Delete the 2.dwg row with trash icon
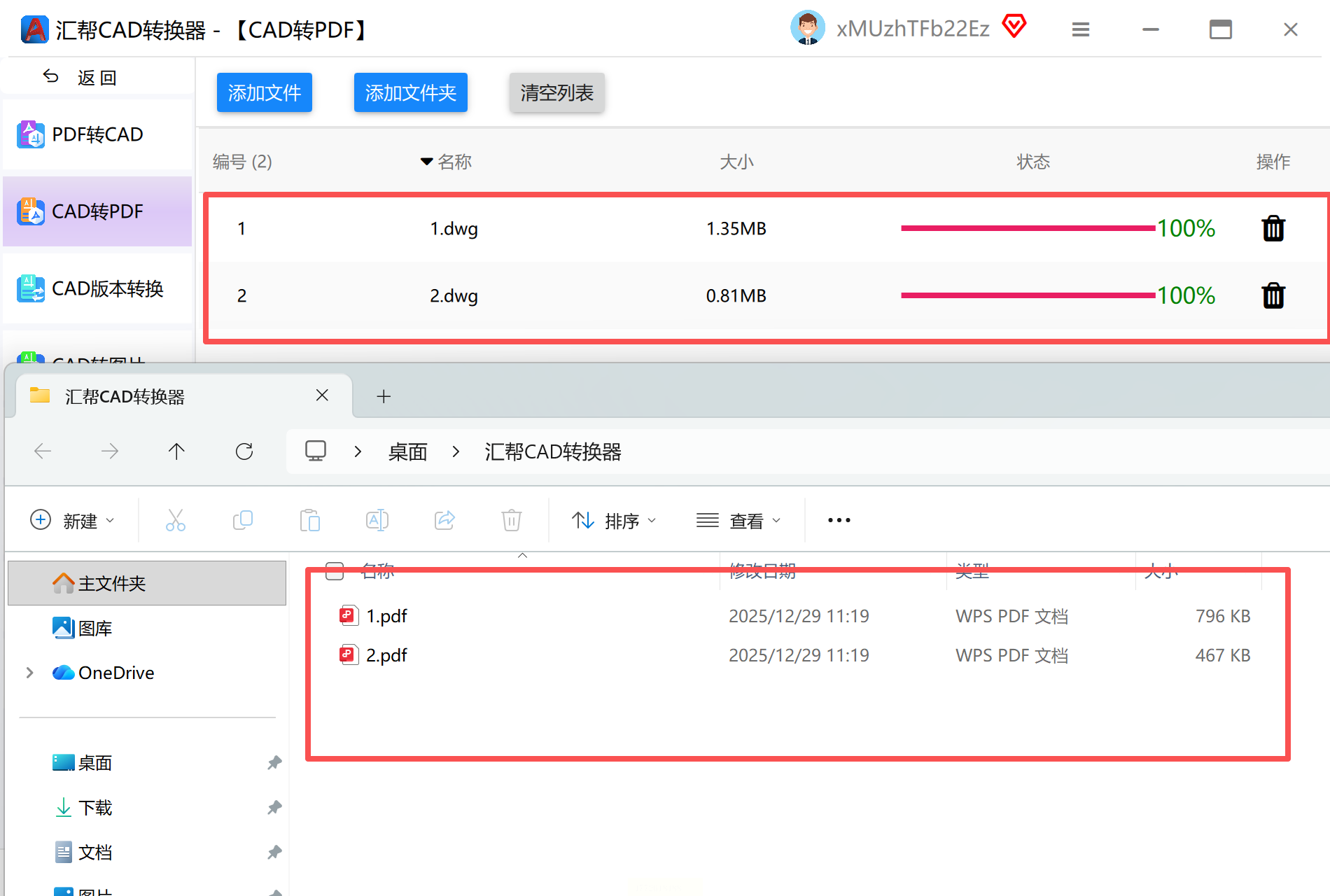 (1273, 295)
